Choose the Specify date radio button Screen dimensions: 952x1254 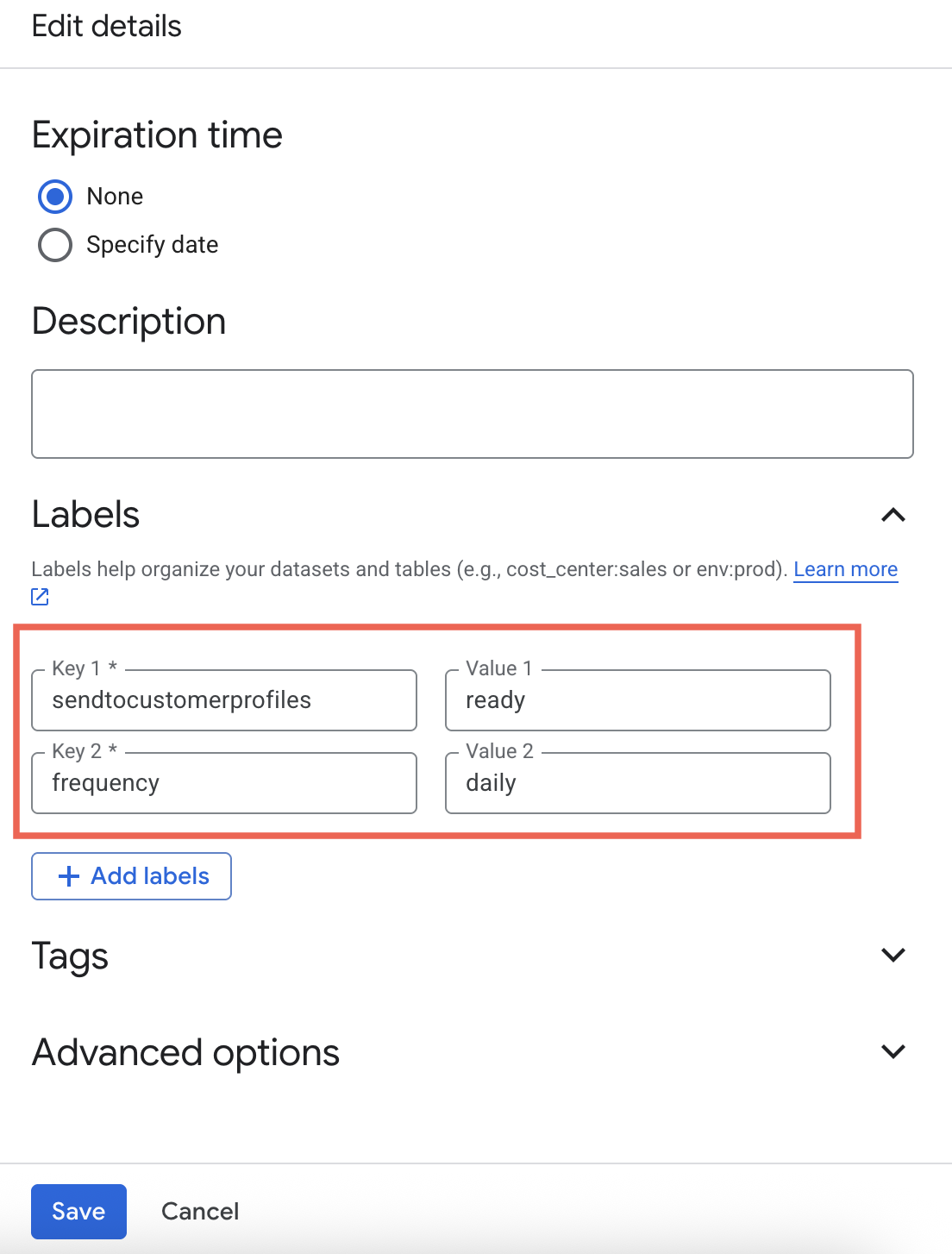(x=55, y=245)
